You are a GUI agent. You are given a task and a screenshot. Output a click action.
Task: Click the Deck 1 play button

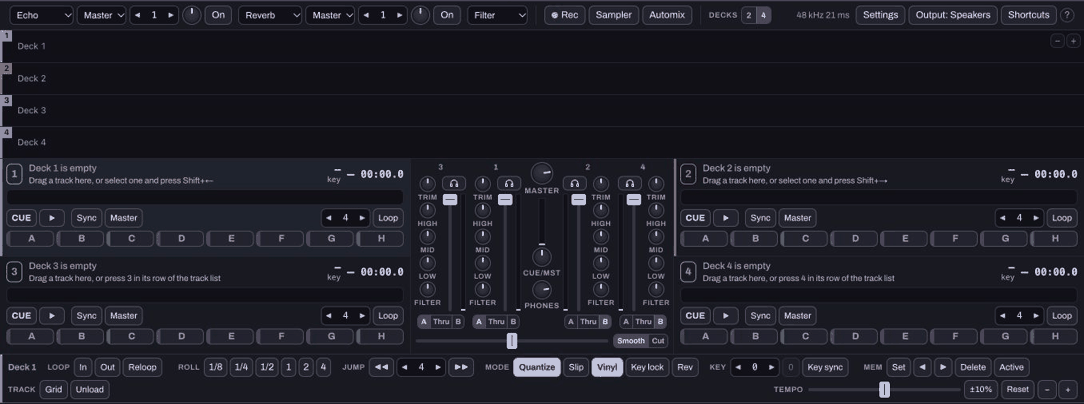pos(52,218)
